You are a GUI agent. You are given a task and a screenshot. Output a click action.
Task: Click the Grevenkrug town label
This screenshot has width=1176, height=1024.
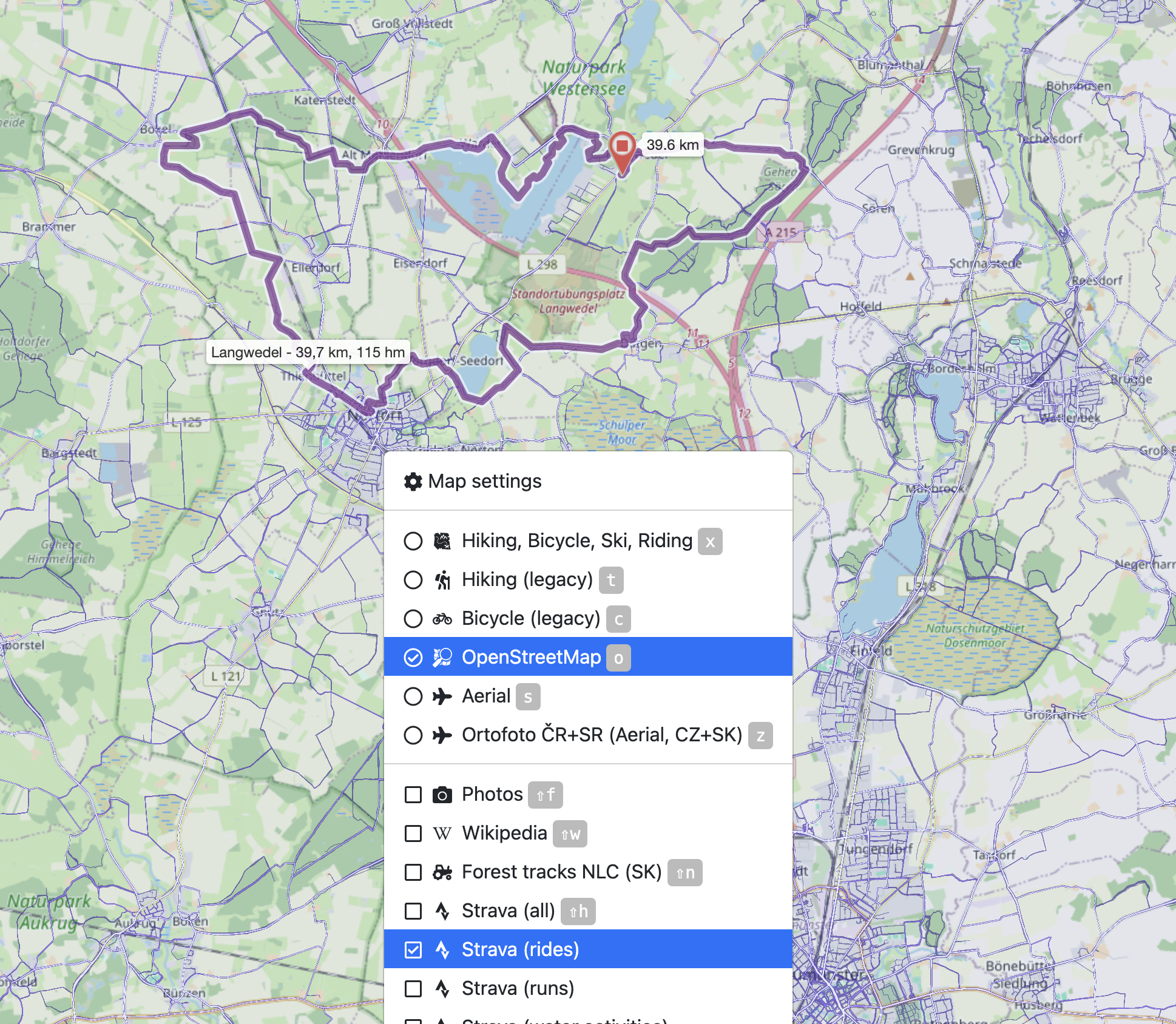click(921, 150)
